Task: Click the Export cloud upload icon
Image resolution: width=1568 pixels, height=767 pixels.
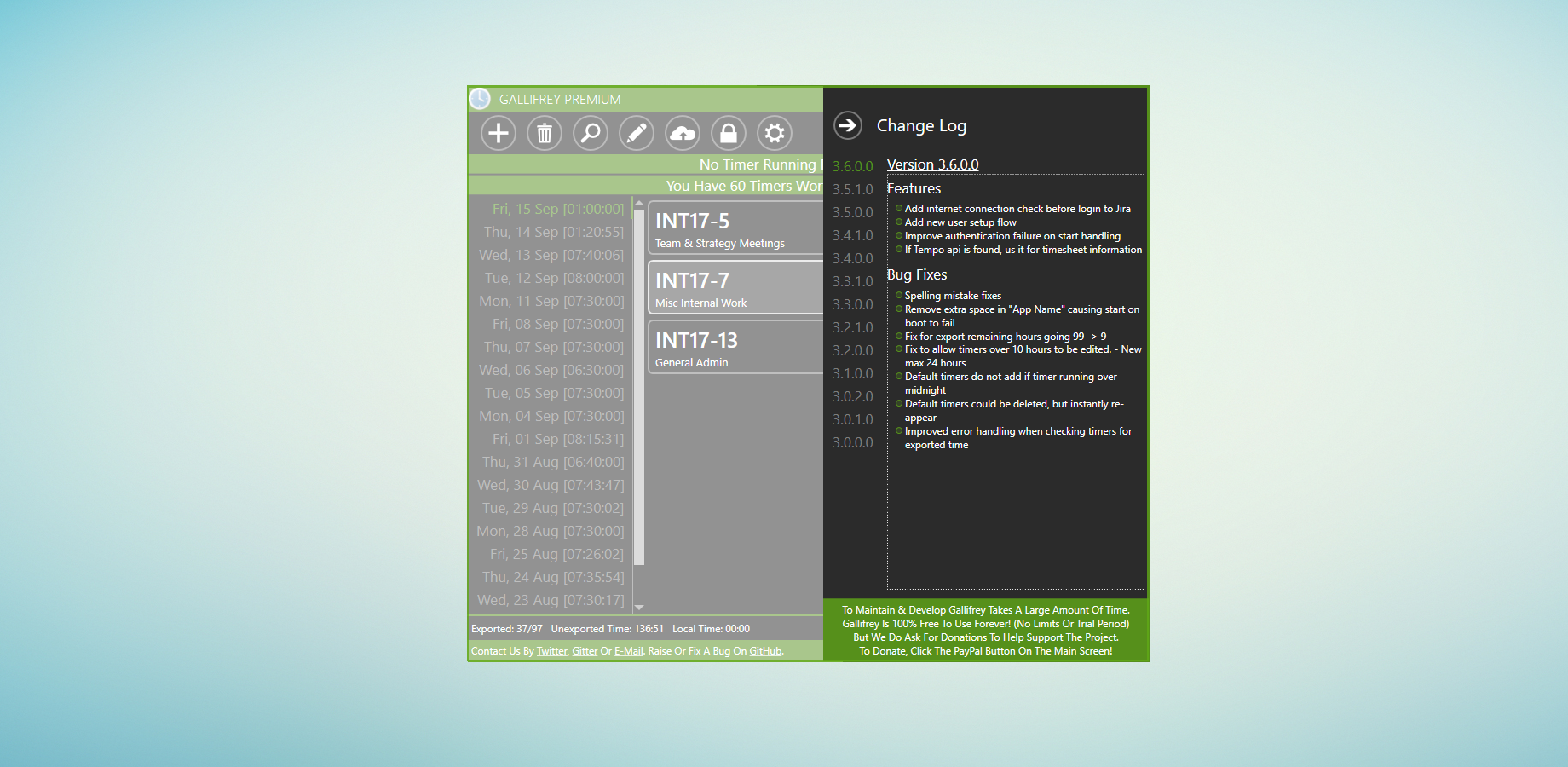Action: [x=683, y=133]
